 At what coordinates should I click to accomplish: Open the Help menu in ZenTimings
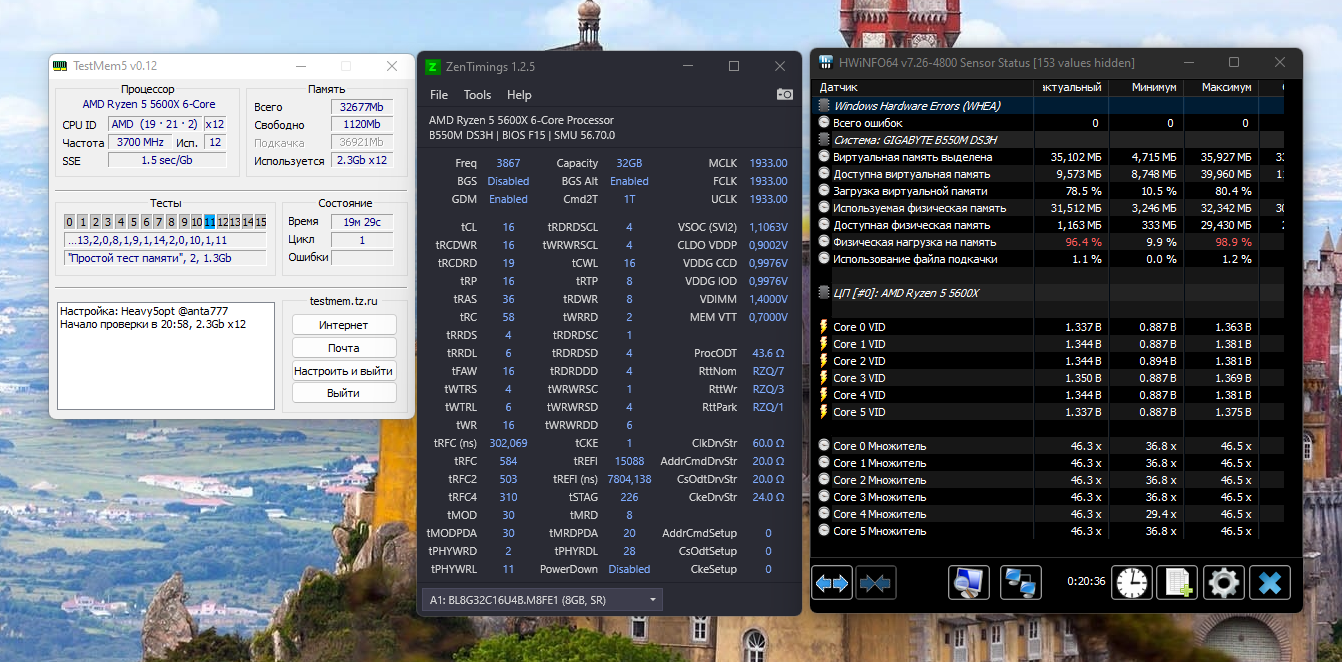pyautogui.click(x=519, y=95)
